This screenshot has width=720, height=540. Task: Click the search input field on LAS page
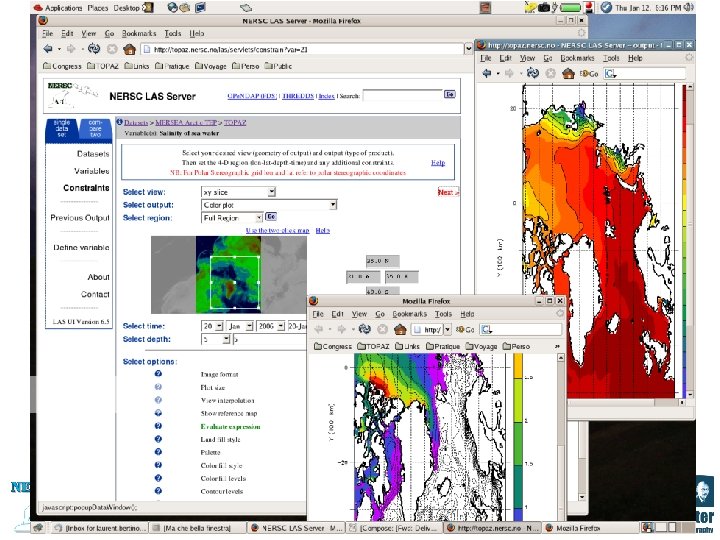coord(402,95)
